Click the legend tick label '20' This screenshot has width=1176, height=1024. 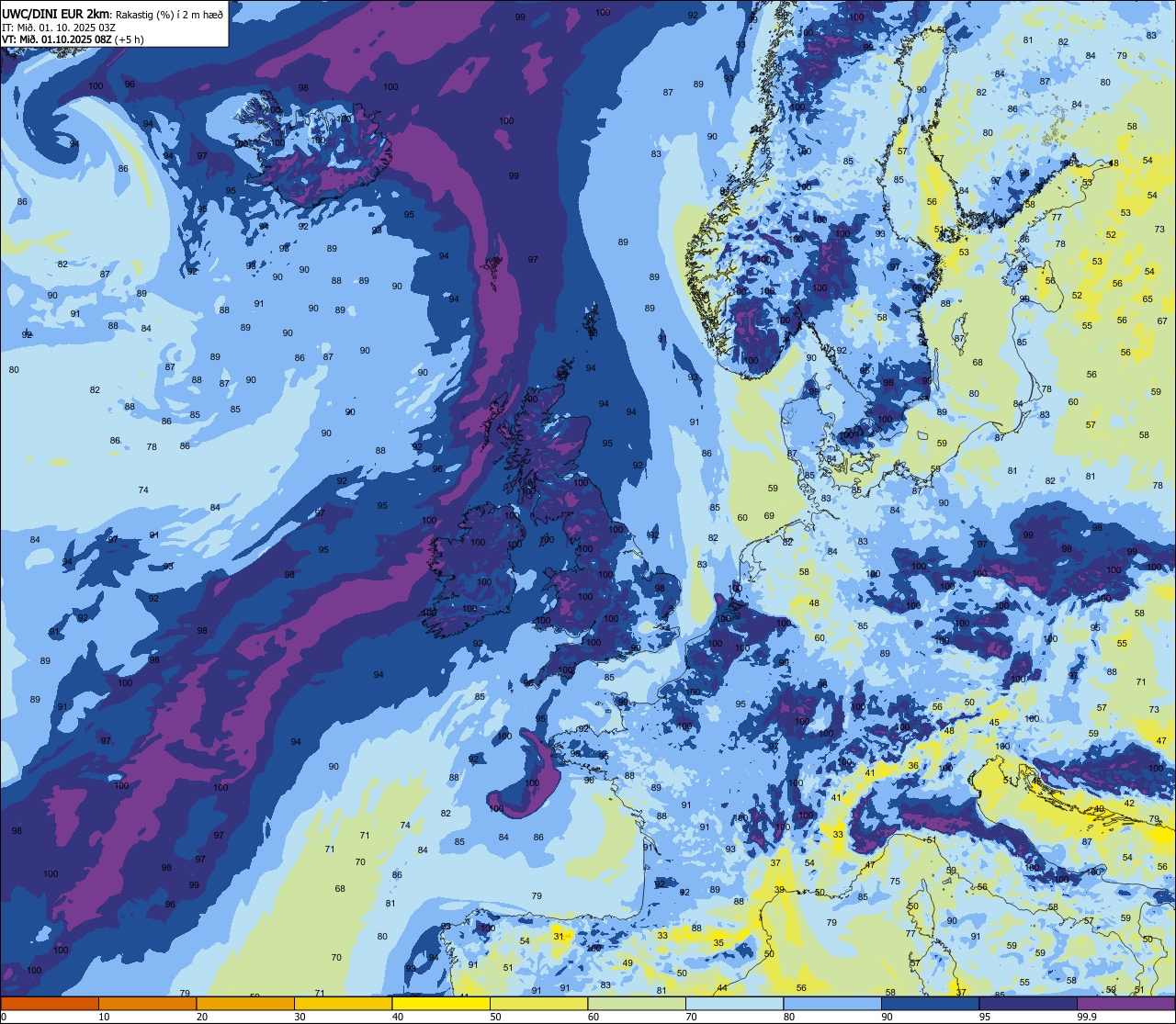point(202,1017)
